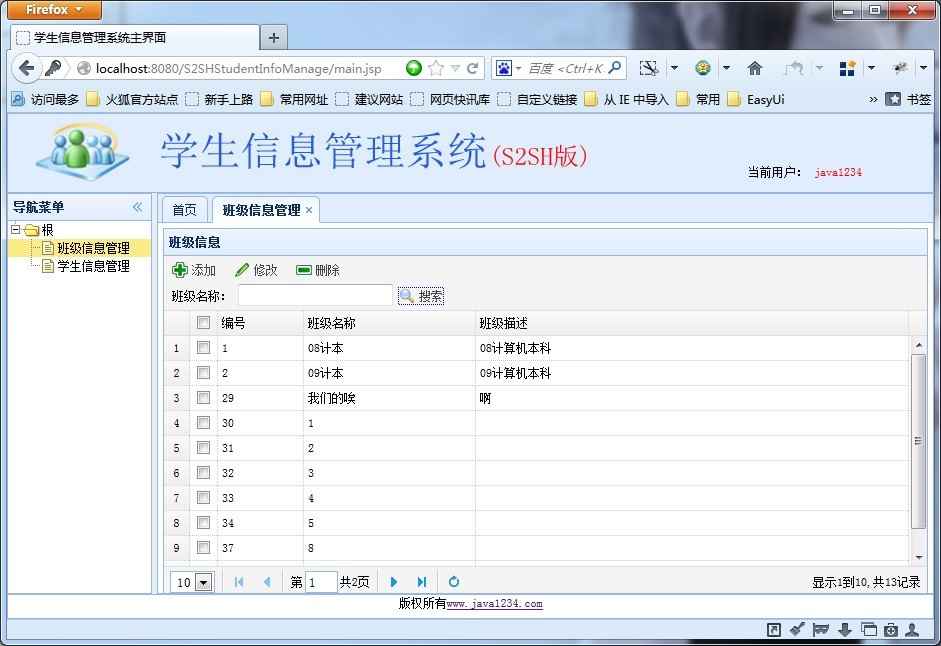
Task: Collapse the 根 tree node
Action: 16,229
